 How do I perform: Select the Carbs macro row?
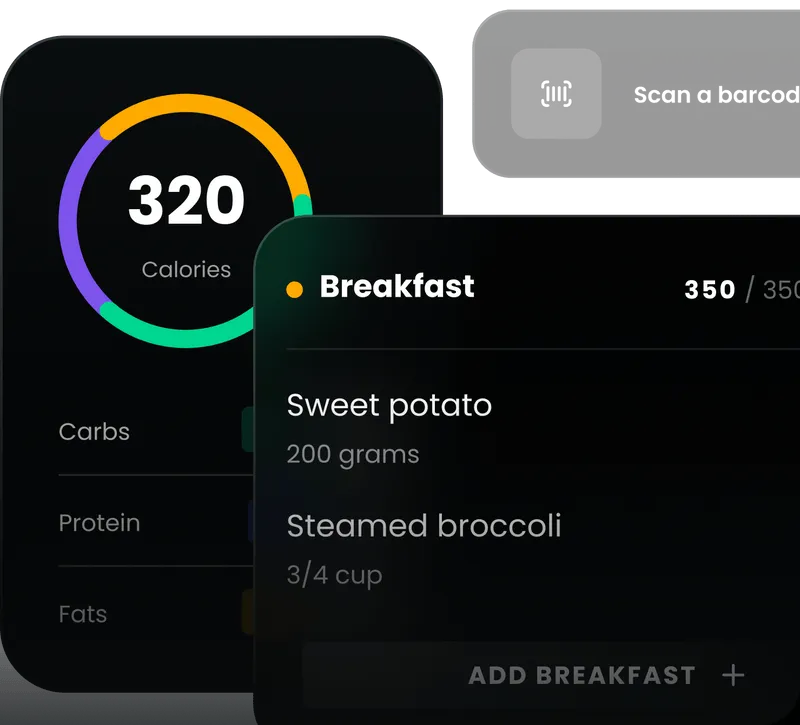point(94,432)
